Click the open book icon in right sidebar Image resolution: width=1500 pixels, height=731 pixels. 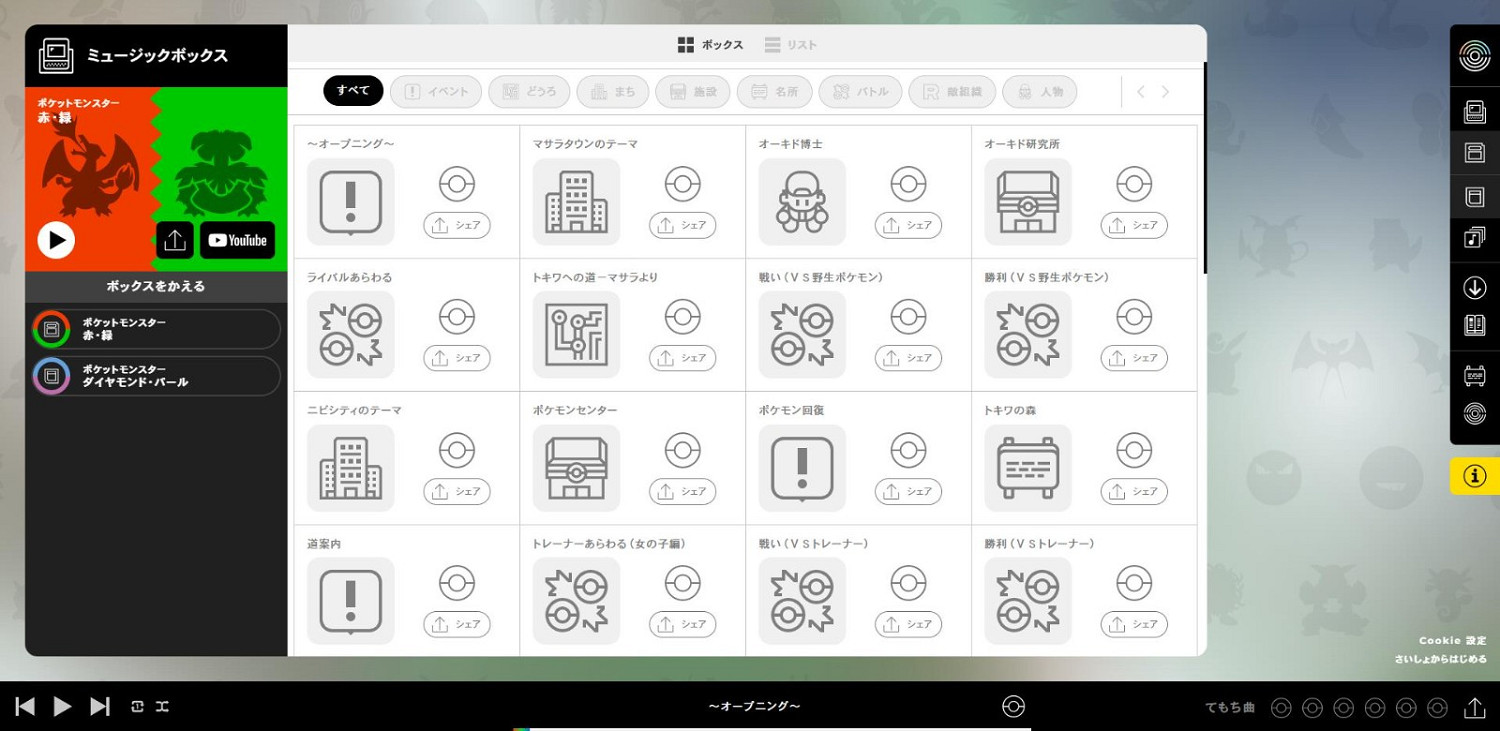1474,325
